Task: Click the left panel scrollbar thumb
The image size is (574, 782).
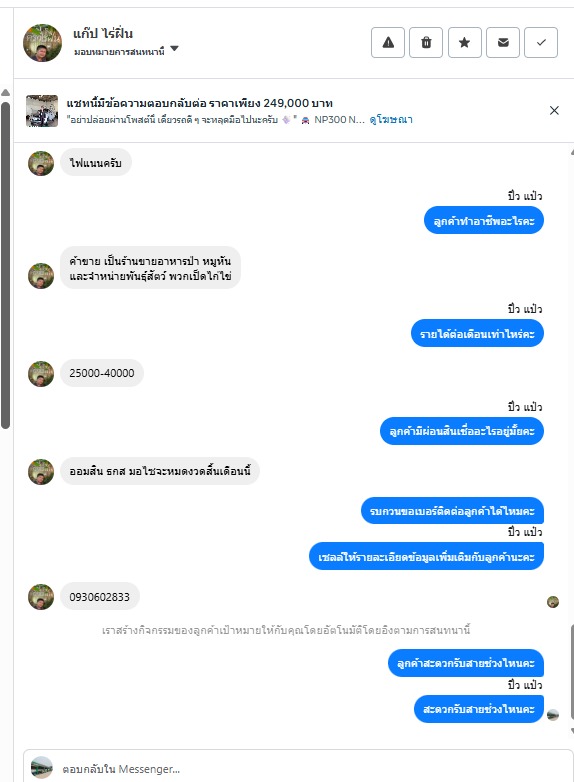Action: click(x=5, y=264)
